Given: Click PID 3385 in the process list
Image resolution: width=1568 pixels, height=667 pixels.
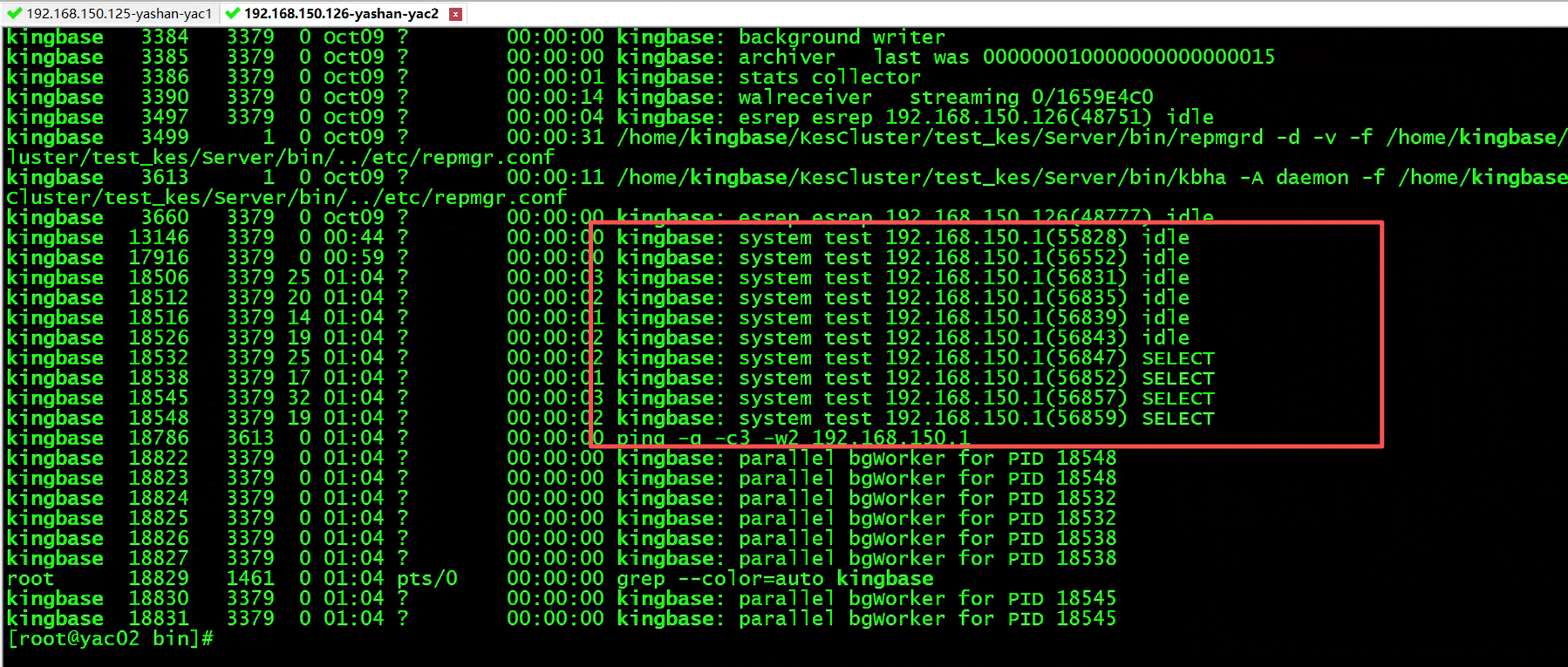Looking at the screenshot, I should click(165, 57).
